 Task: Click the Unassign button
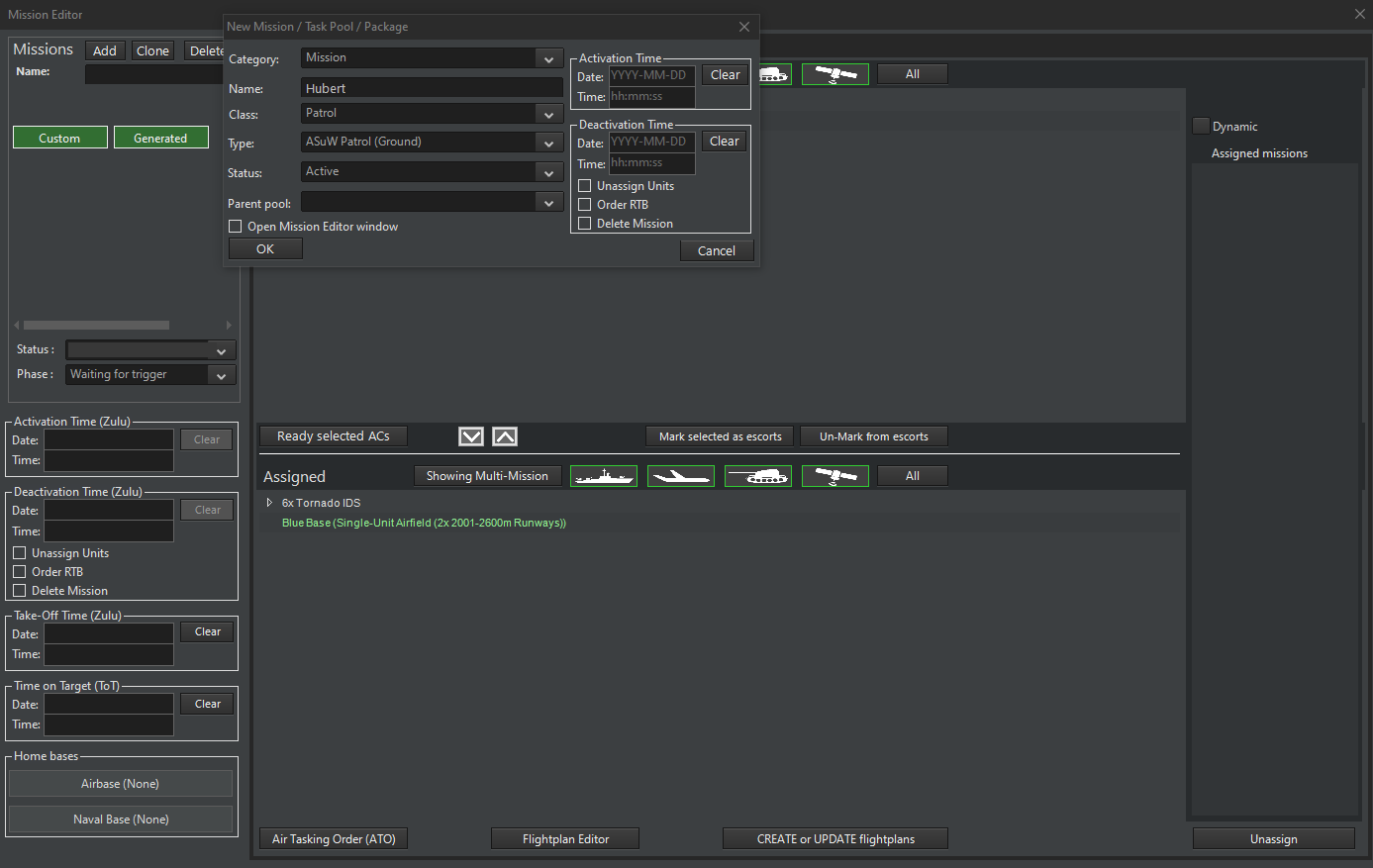point(1273,839)
